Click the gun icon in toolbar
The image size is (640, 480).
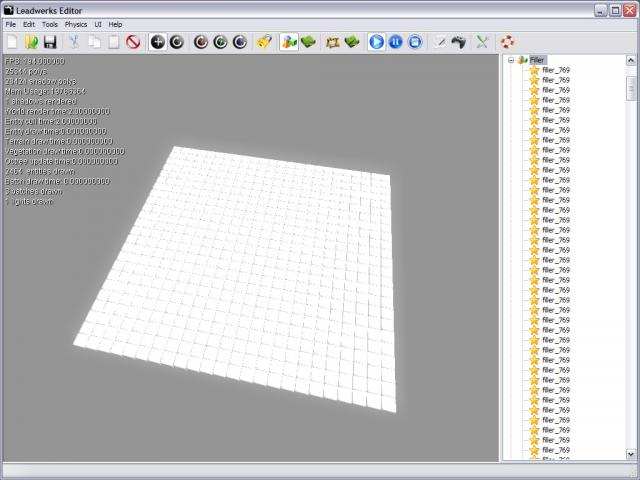458,42
